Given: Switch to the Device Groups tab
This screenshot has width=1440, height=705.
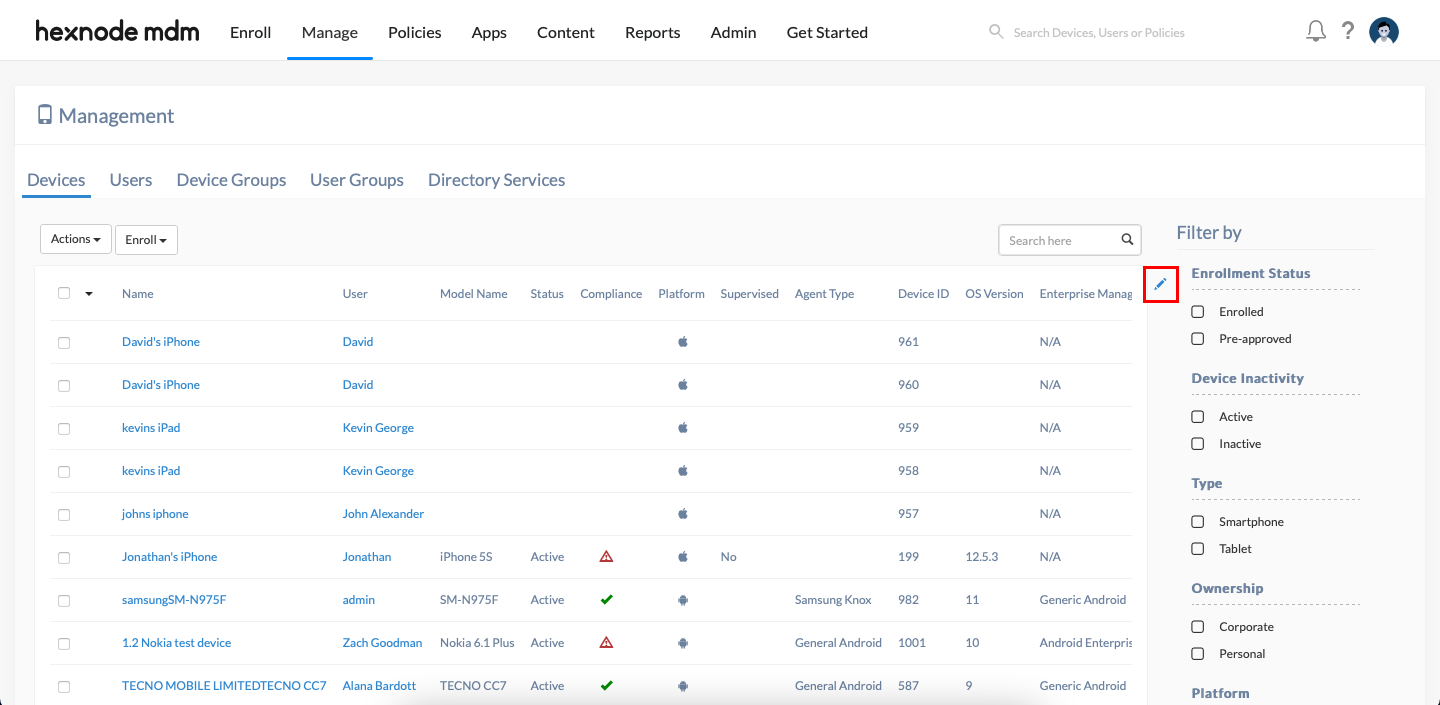Looking at the screenshot, I should coord(232,180).
